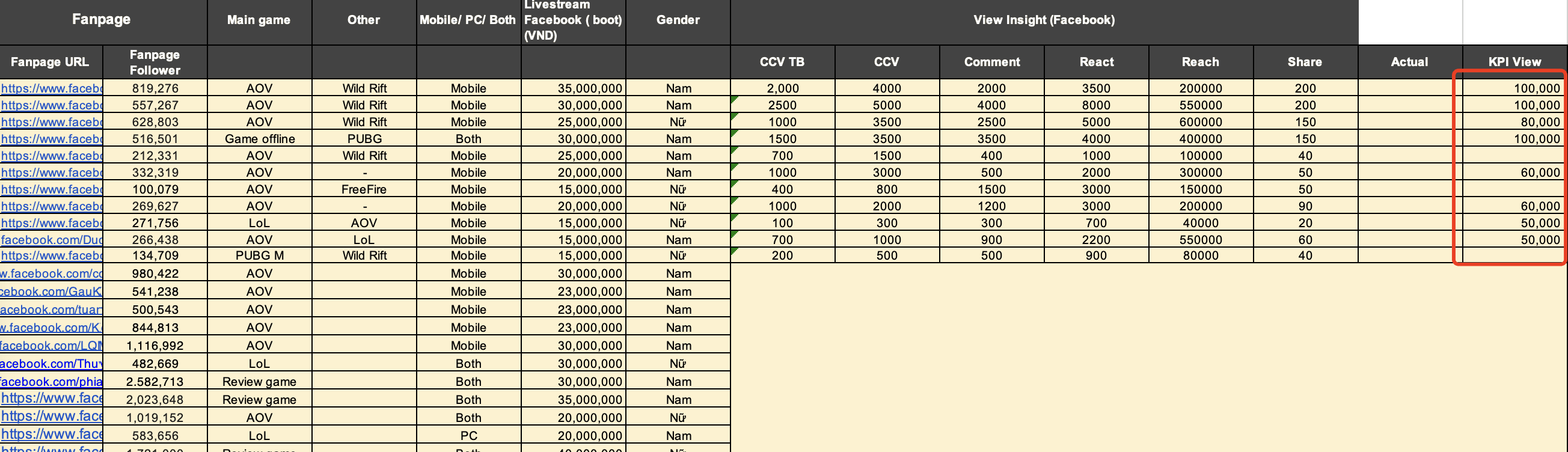This screenshot has width=1568, height=452.
Task: Select the Gender column header
Action: (x=678, y=20)
